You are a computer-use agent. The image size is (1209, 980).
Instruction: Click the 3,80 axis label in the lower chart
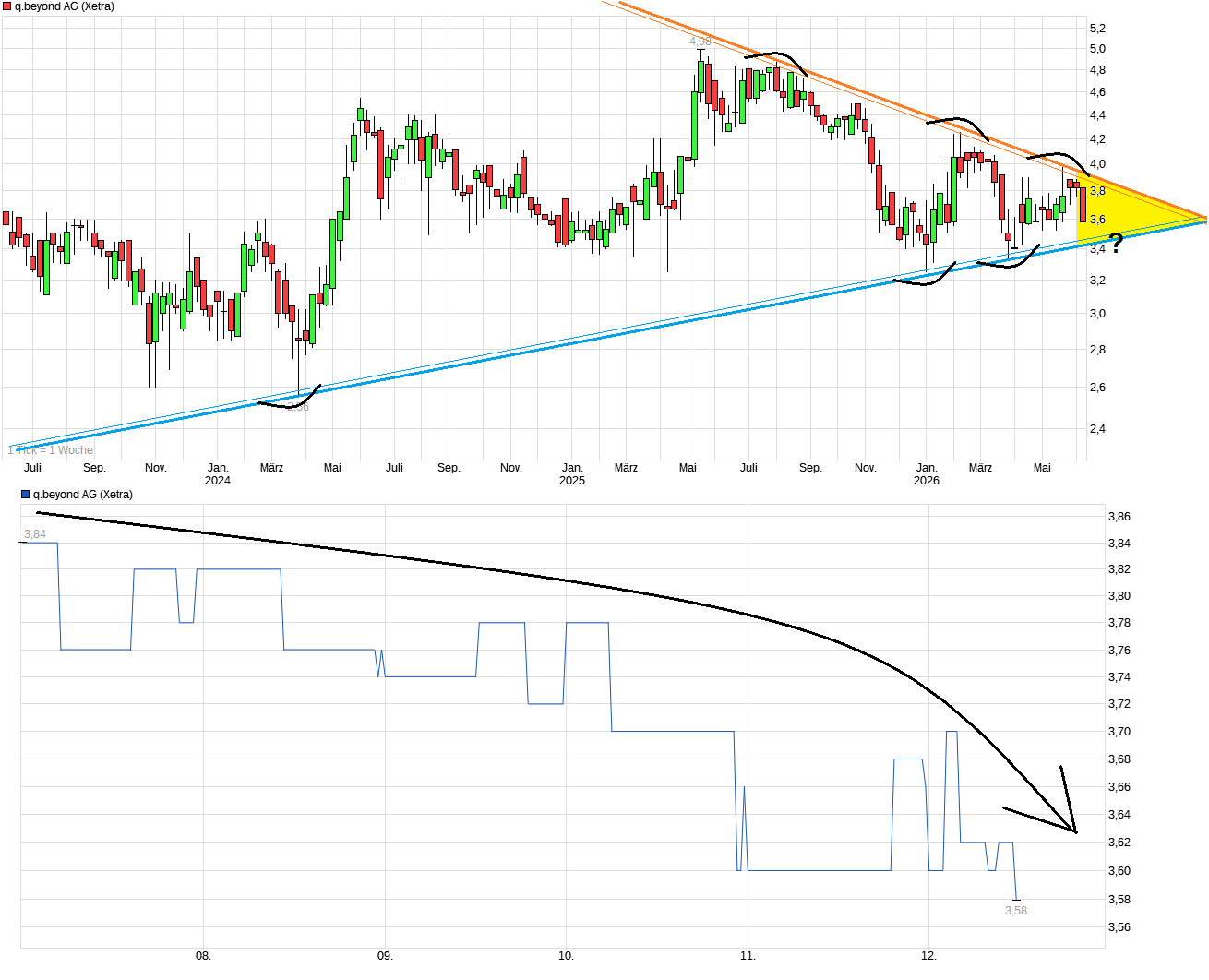pyautogui.click(x=1119, y=596)
